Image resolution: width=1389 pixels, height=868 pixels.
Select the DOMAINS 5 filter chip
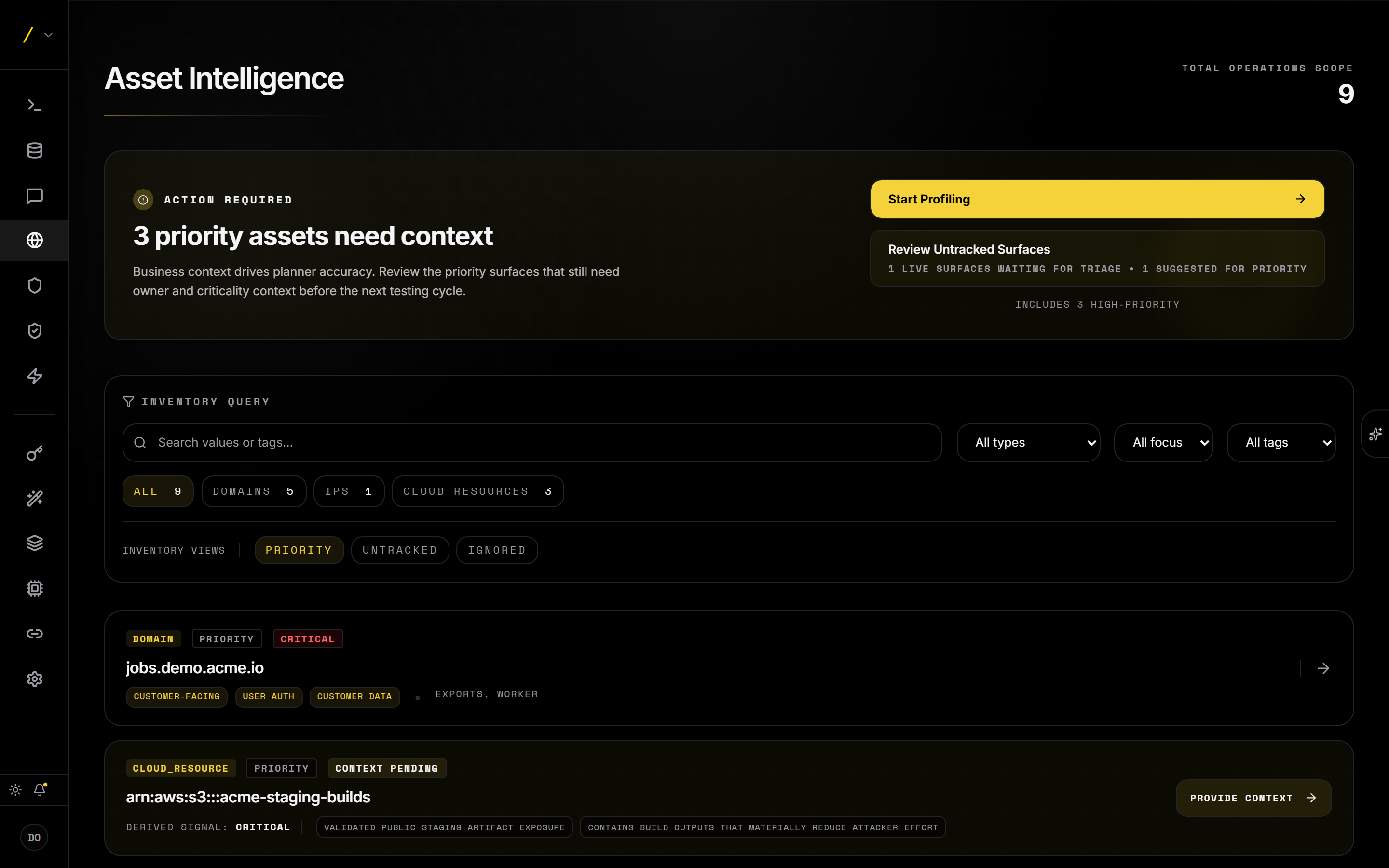pos(254,491)
